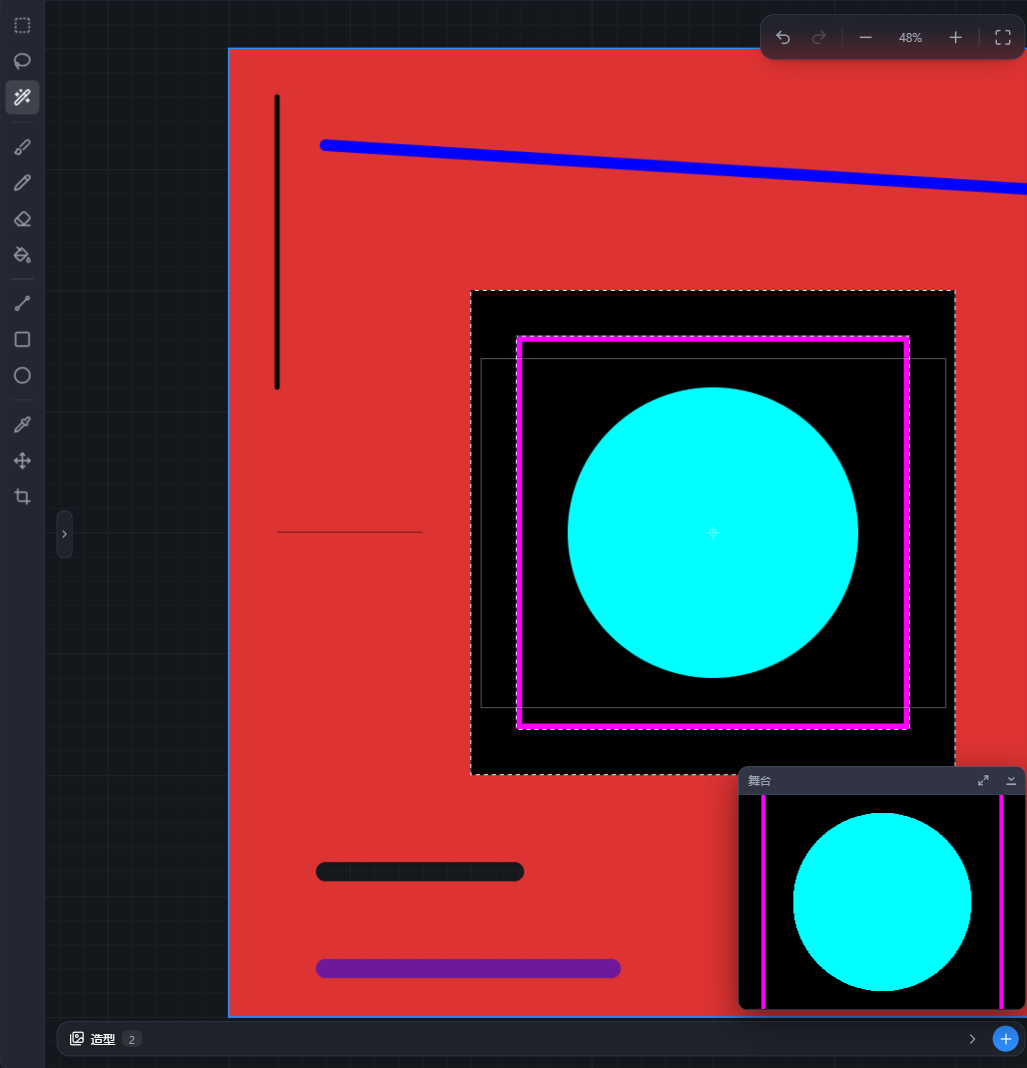Select the eraser tool
The height and width of the screenshot is (1068, 1027).
(x=22, y=219)
